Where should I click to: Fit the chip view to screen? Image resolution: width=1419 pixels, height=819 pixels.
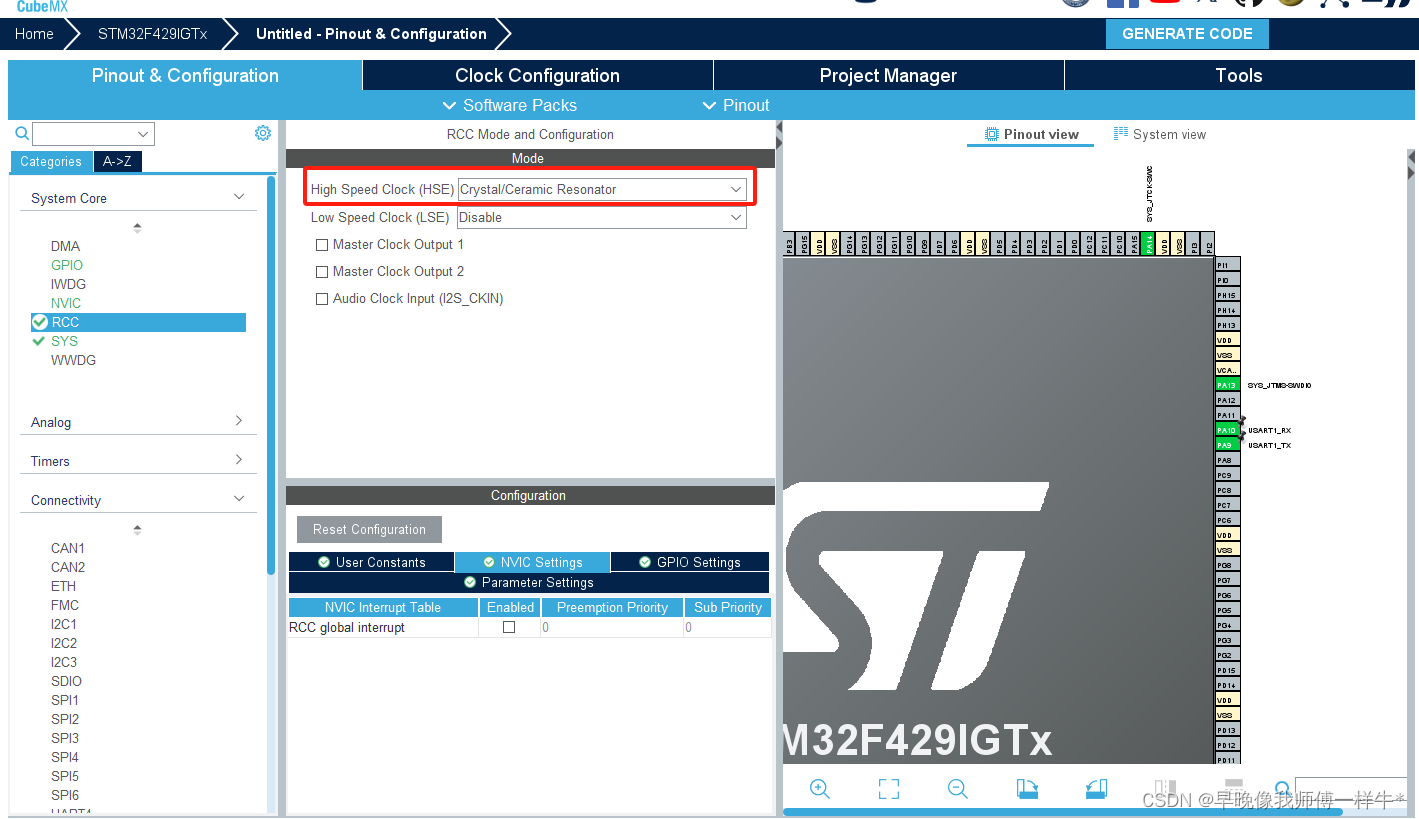coord(889,789)
